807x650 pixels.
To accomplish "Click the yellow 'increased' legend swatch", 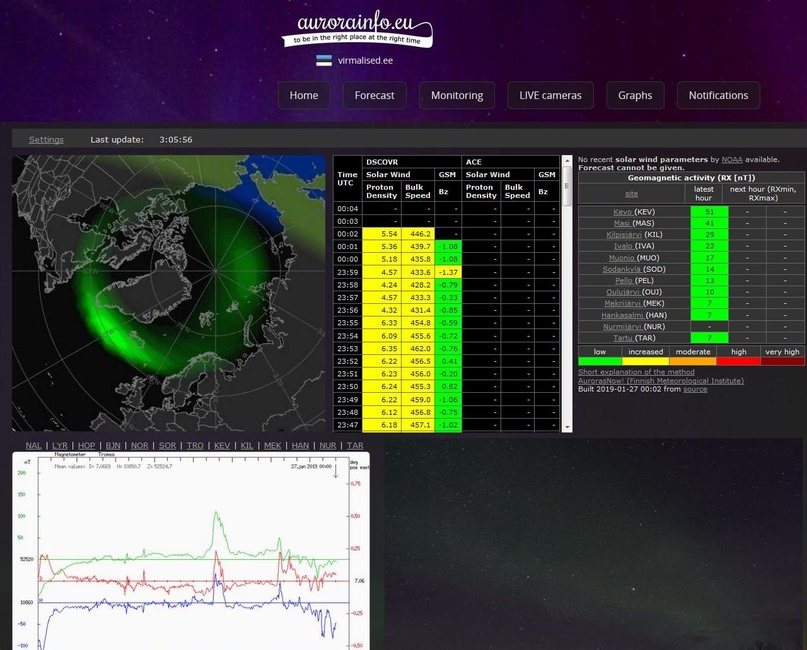I will [x=645, y=361].
